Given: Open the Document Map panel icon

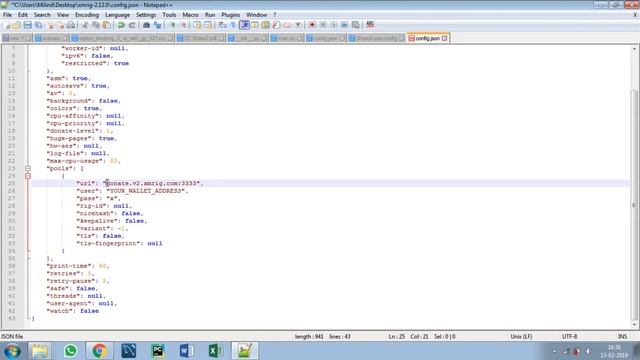Looking at the screenshot, I should click(x=265, y=25).
